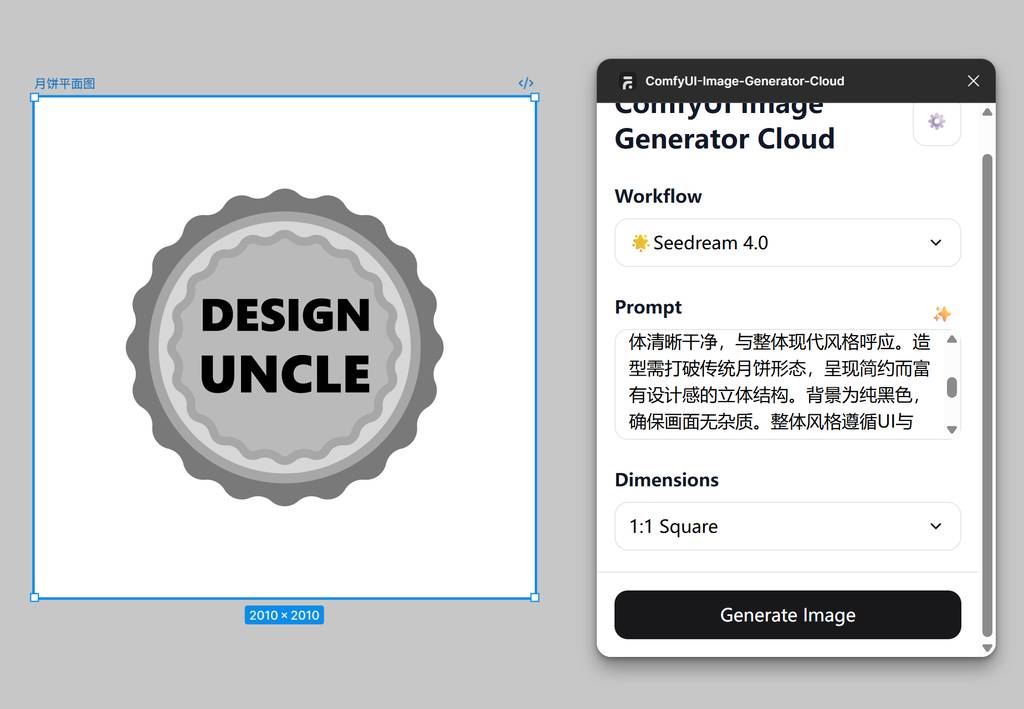
Task: Click the Prompt box scroll-up arrow
Action: click(x=951, y=340)
